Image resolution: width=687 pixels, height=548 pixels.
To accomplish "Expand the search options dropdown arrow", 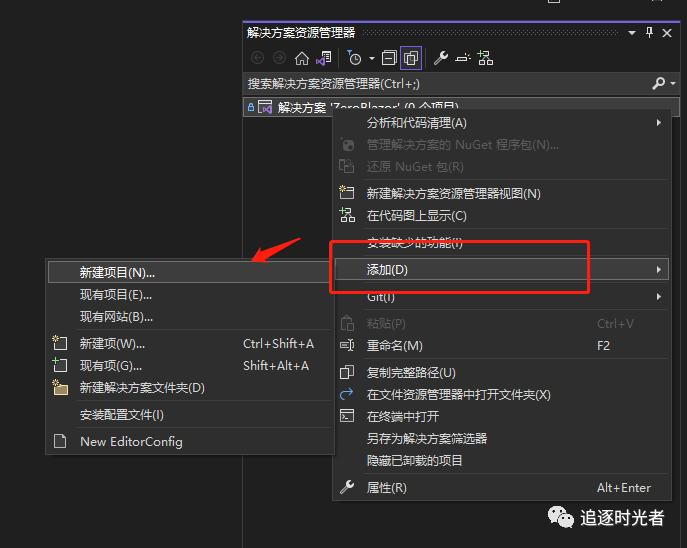I will click(x=671, y=84).
